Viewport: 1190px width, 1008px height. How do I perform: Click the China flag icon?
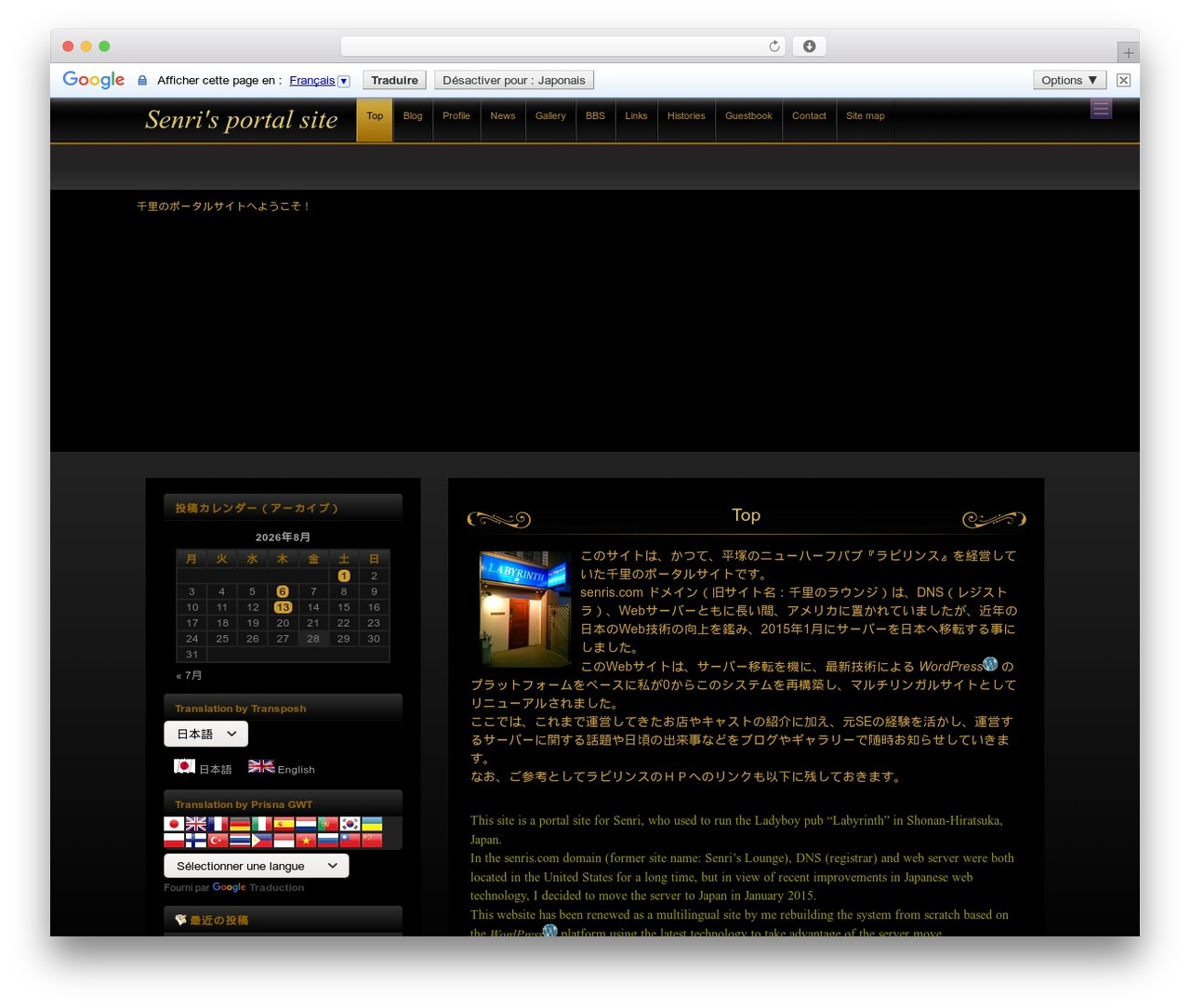[372, 840]
